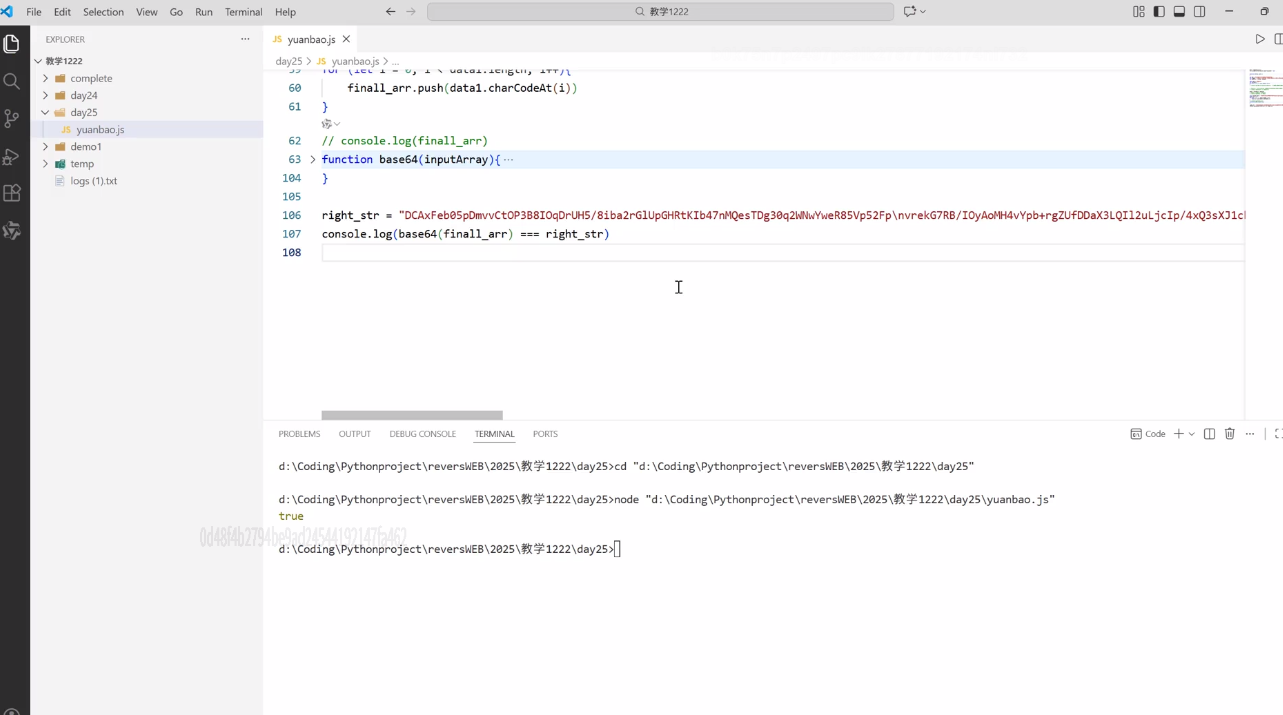Open the chat dropdown arrow beside Copilot icon
Viewport: 1283px width, 715px height.
(x=922, y=12)
